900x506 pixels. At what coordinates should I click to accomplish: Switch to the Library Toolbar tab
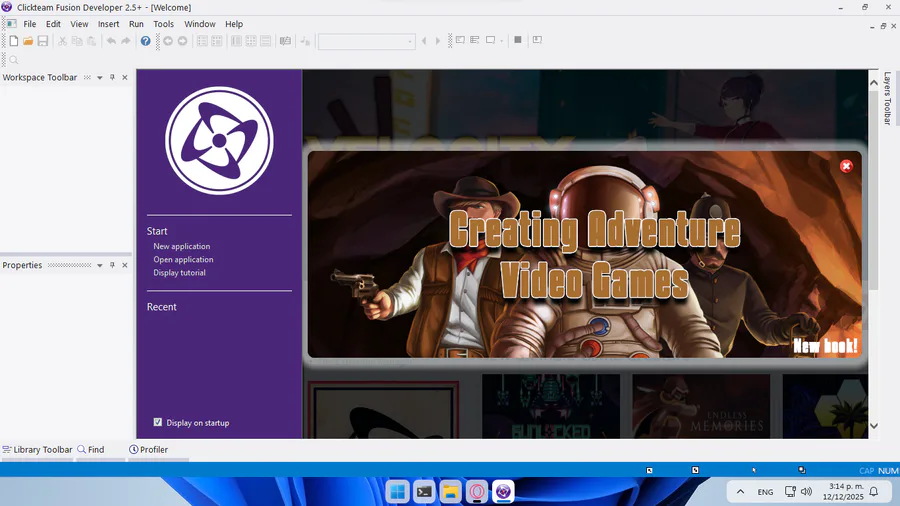pyautogui.click(x=37, y=450)
